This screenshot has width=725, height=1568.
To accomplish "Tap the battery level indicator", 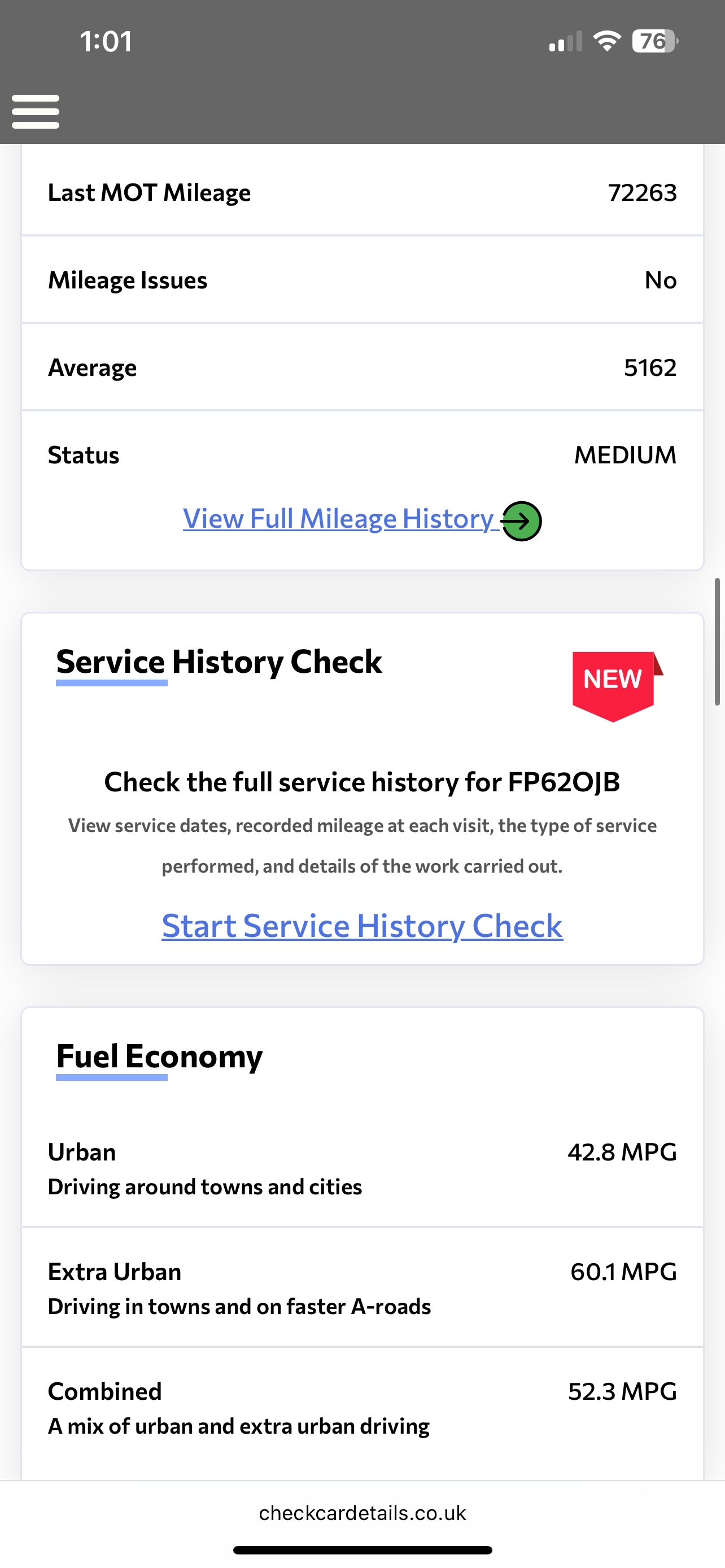I will (654, 41).
